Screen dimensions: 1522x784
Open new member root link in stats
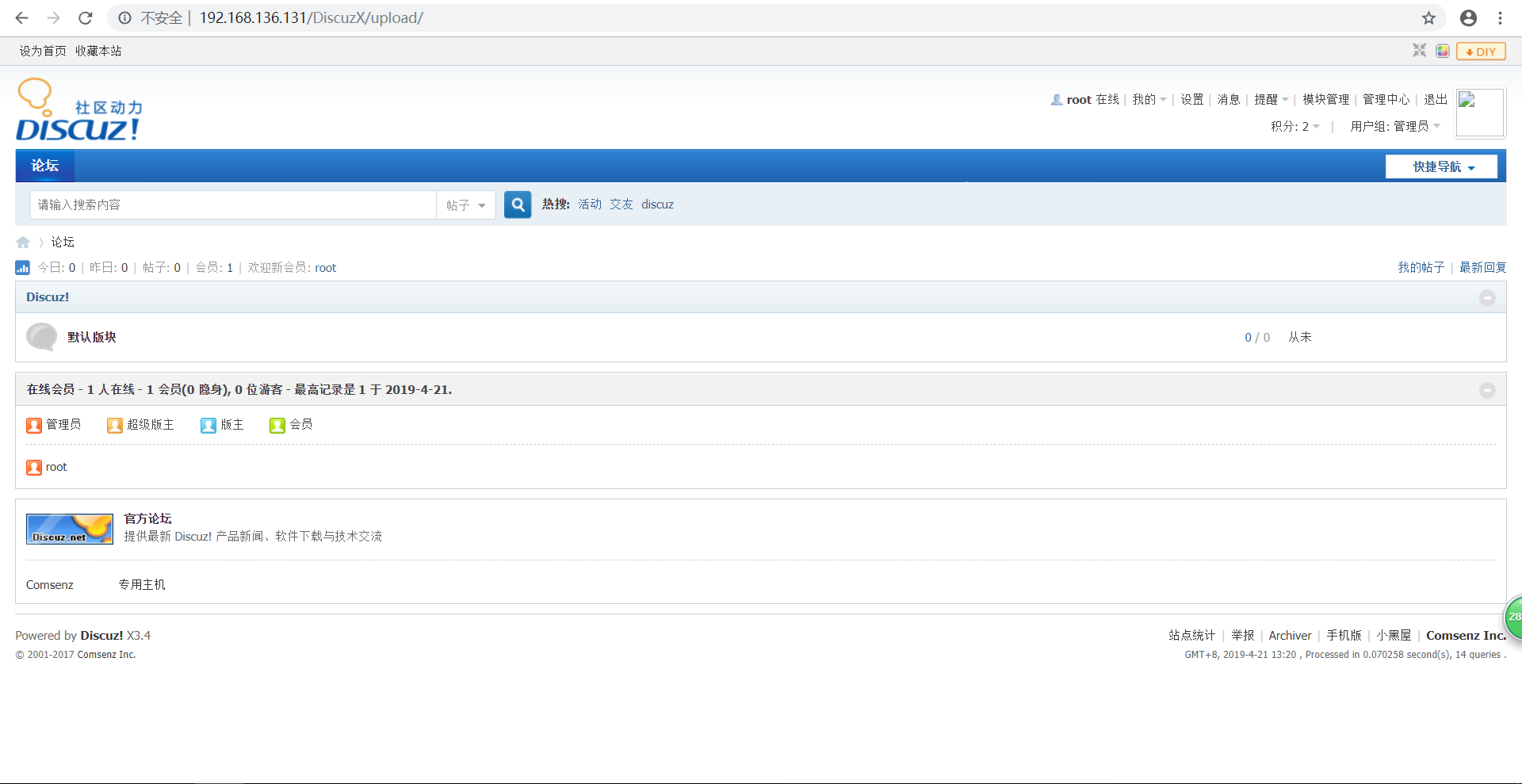325,268
